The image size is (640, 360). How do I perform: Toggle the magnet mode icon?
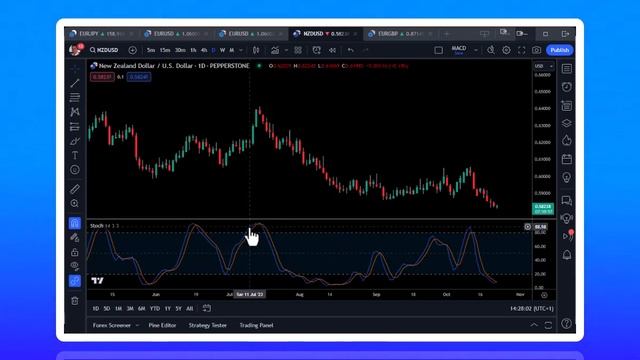pyautogui.click(x=75, y=223)
